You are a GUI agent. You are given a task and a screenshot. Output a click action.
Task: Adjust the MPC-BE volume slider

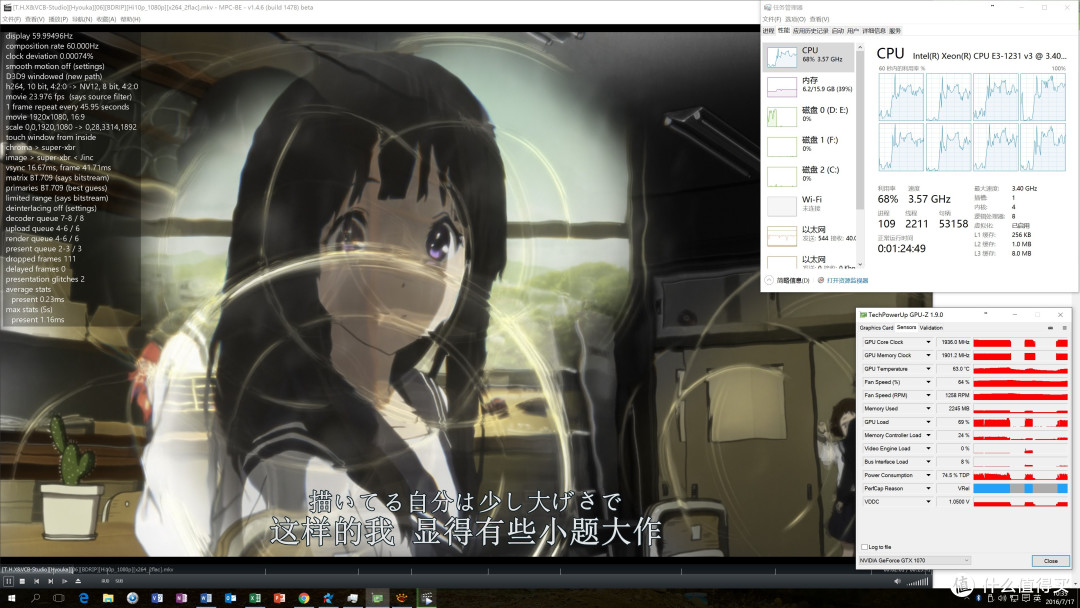click(x=917, y=581)
